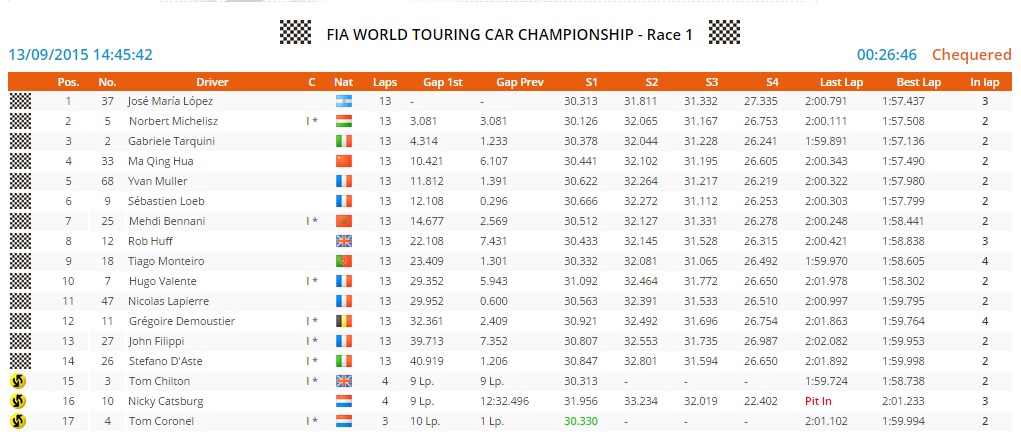Click the orange Chequered session status
Viewport: 1021px width, 435px height.
971,55
